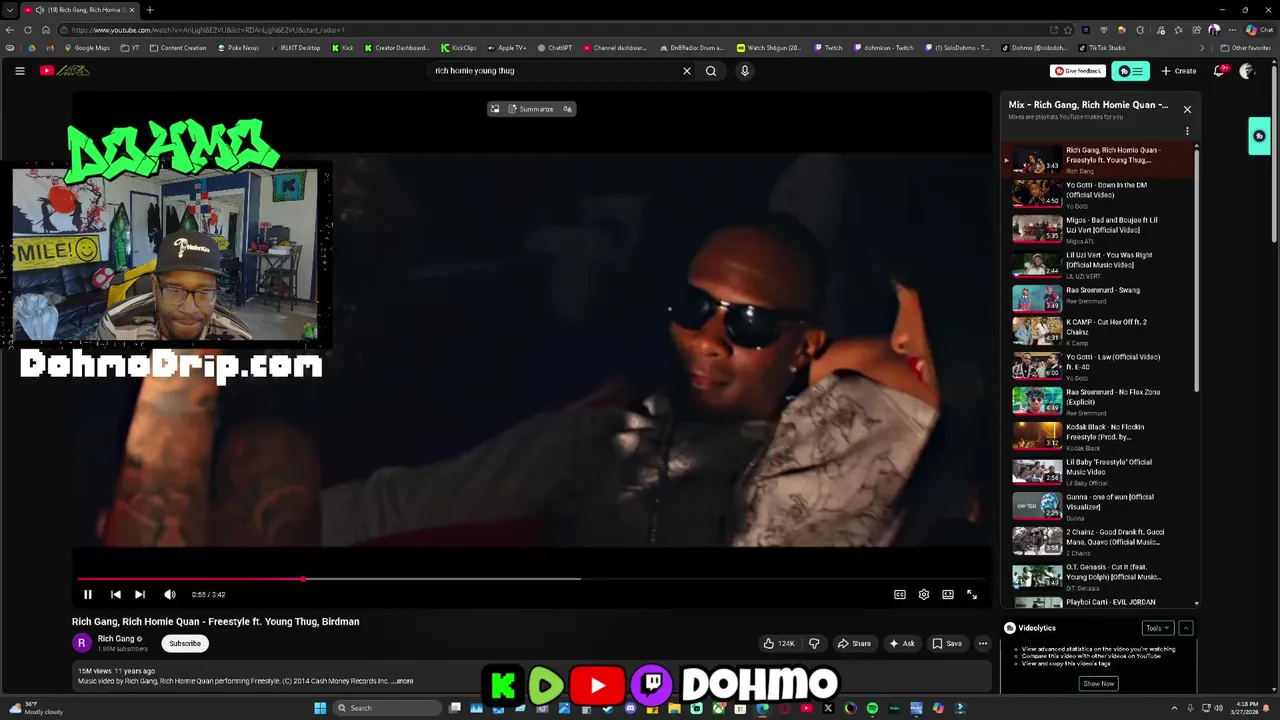Open the Creator Dashboard bookmark
Viewport: 1280px width, 720px height.
coord(397,48)
